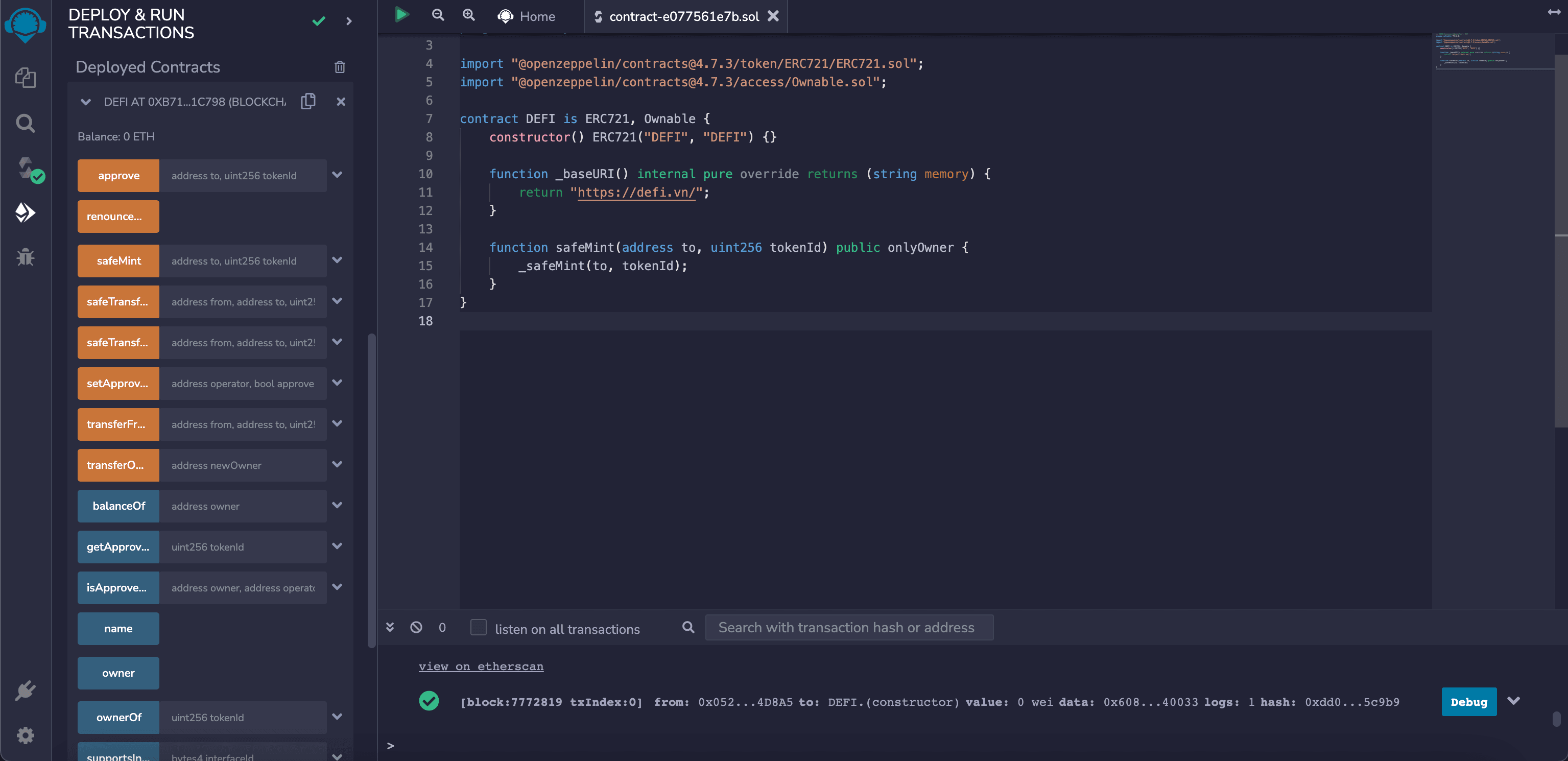This screenshot has width=1568, height=761.
Task: Click the arrow next to panel header checkmark
Action: (x=349, y=21)
